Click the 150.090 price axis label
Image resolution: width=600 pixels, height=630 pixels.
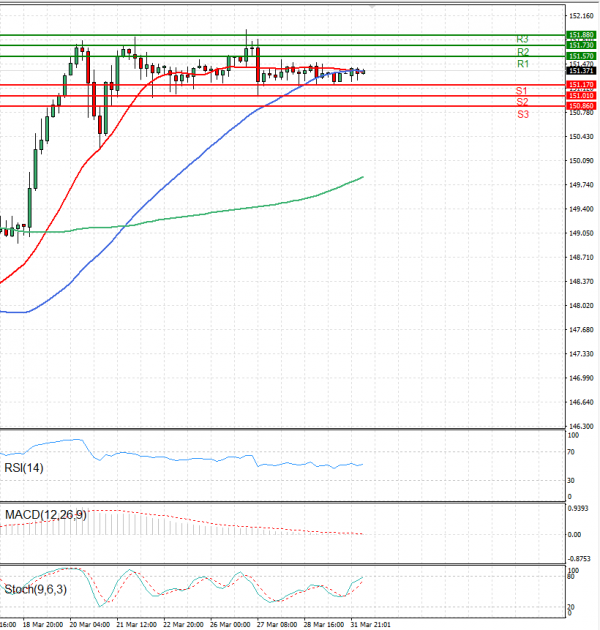(581, 161)
